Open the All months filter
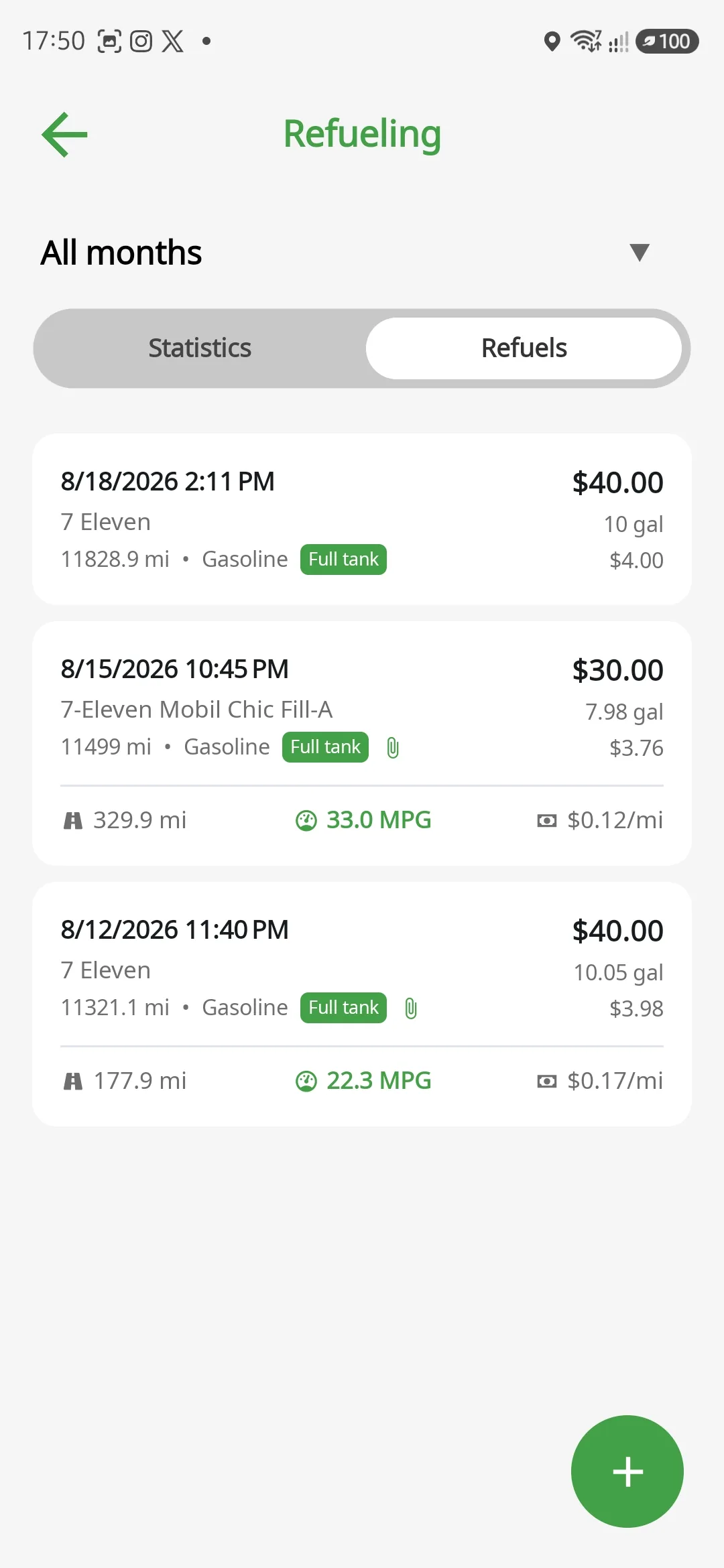Screen dimensions: 724x1568 (362, 253)
